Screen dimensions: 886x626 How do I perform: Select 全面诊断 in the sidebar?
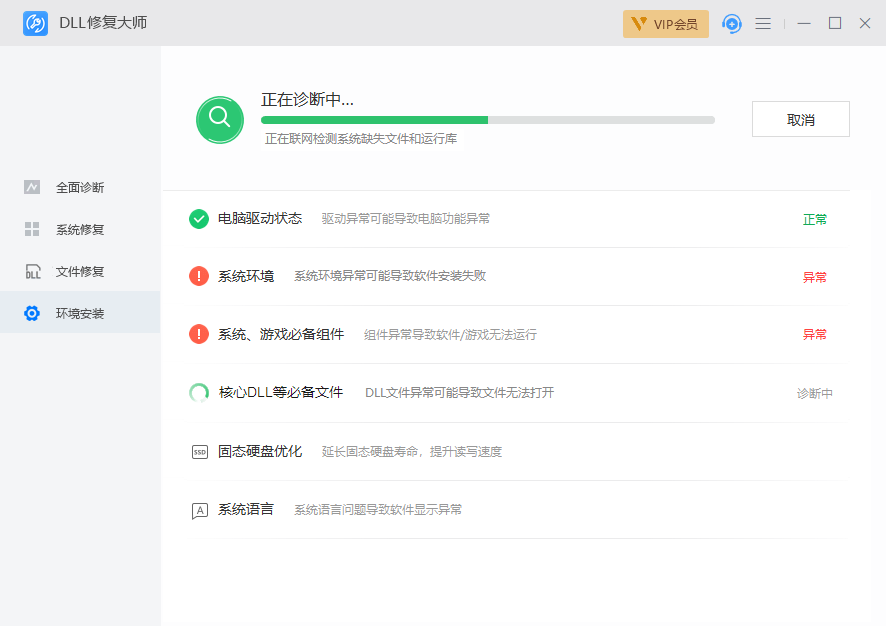click(x=79, y=187)
